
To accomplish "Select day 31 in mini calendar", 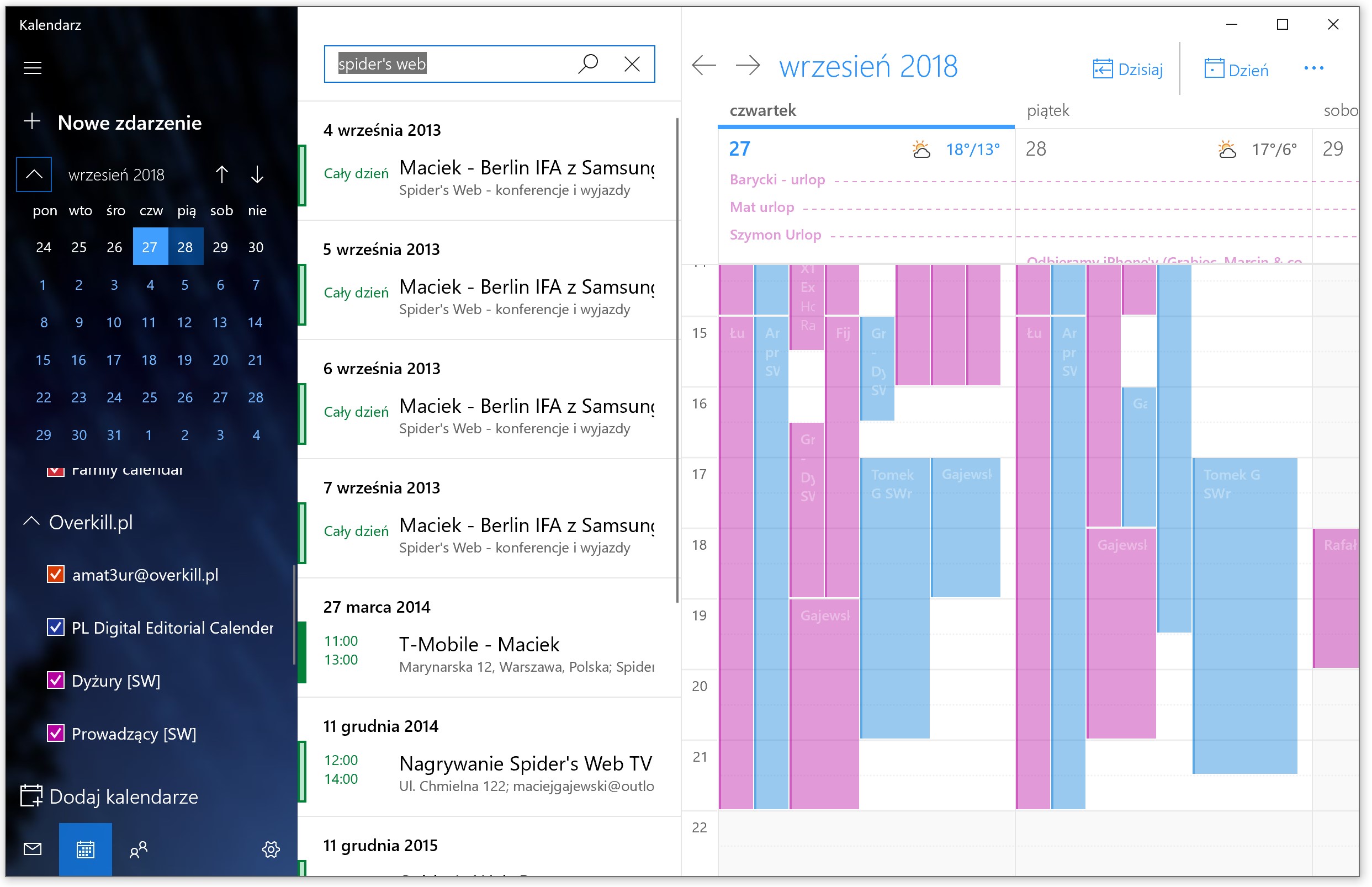I will [x=114, y=434].
